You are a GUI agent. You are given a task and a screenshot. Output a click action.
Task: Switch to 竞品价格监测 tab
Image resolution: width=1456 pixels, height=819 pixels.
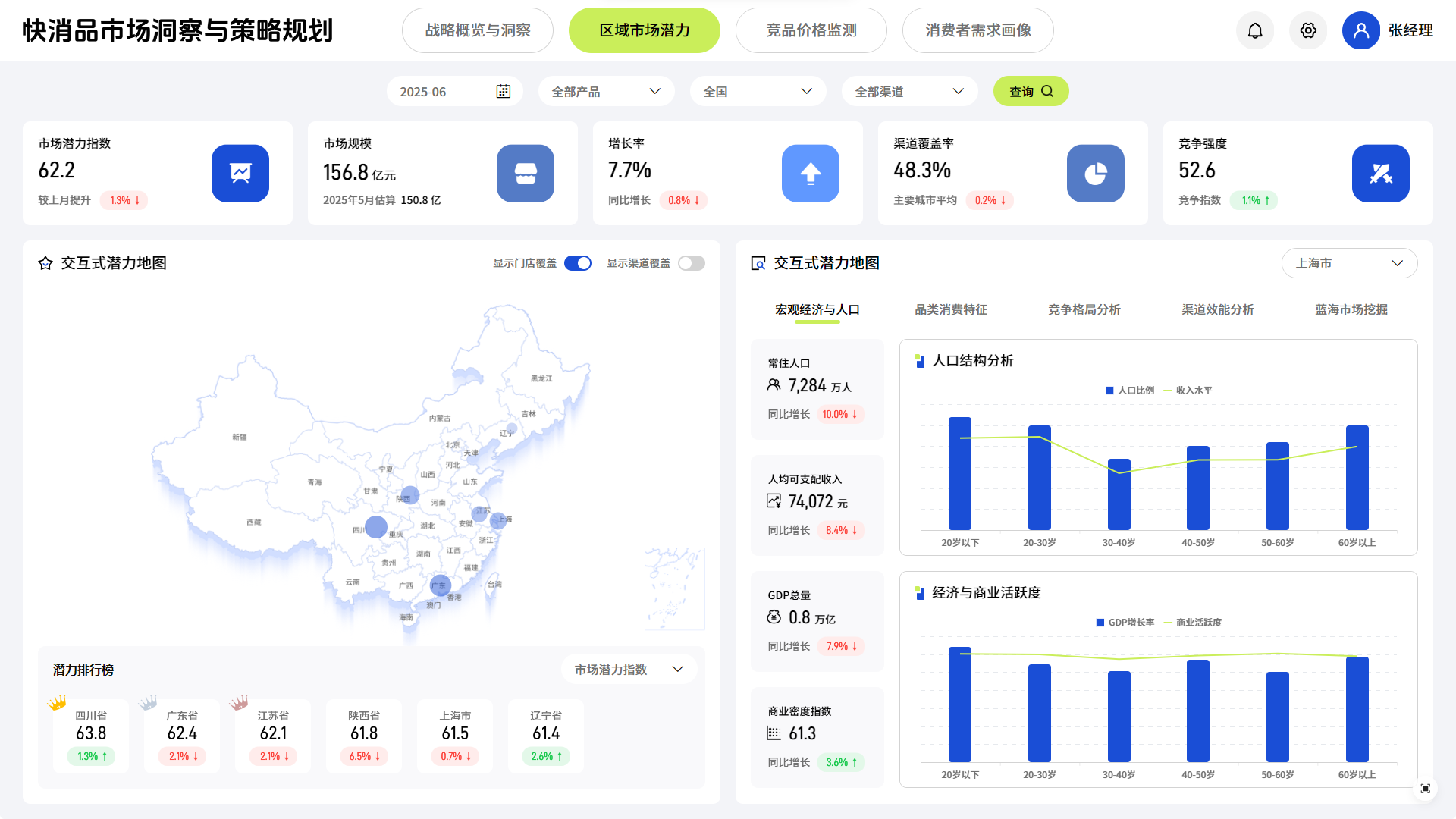(x=811, y=30)
